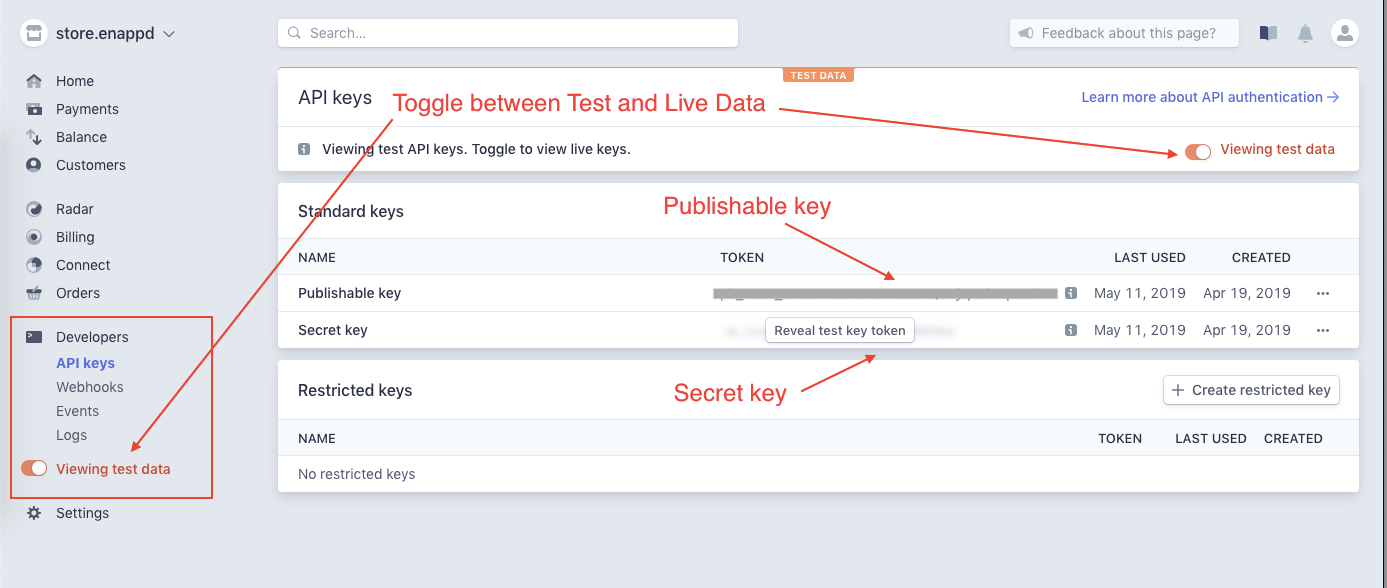
Task: Open the Learn more about API authentication link
Action: pyautogui.click(x=1210, y=97)
